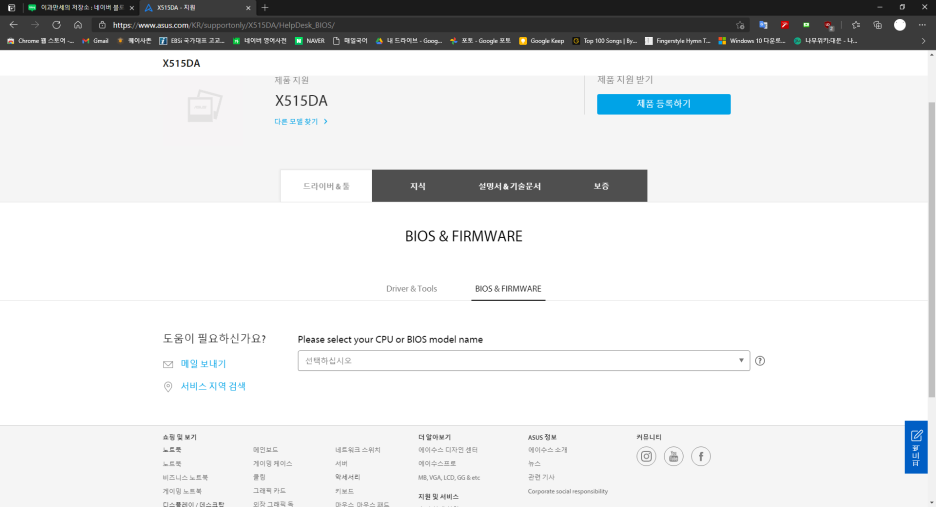Open the 메인보드 footer link
The image size is (936, 507).
(x=265, y=450)
